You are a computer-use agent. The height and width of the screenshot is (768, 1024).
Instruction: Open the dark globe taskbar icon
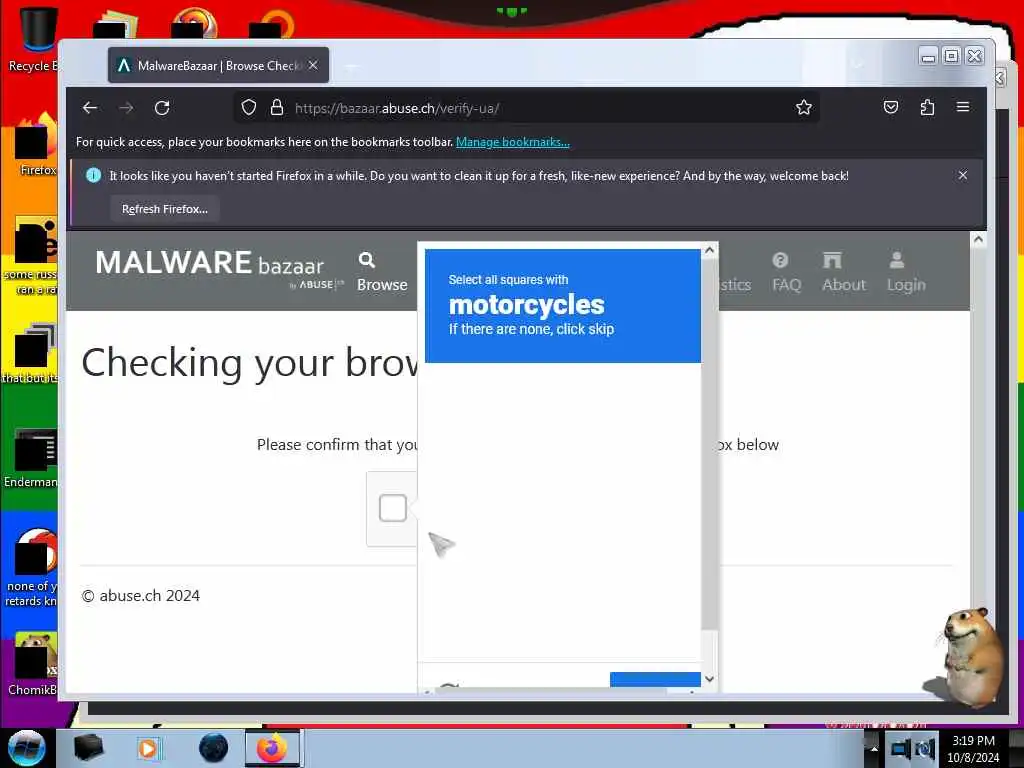coord(214,748)
